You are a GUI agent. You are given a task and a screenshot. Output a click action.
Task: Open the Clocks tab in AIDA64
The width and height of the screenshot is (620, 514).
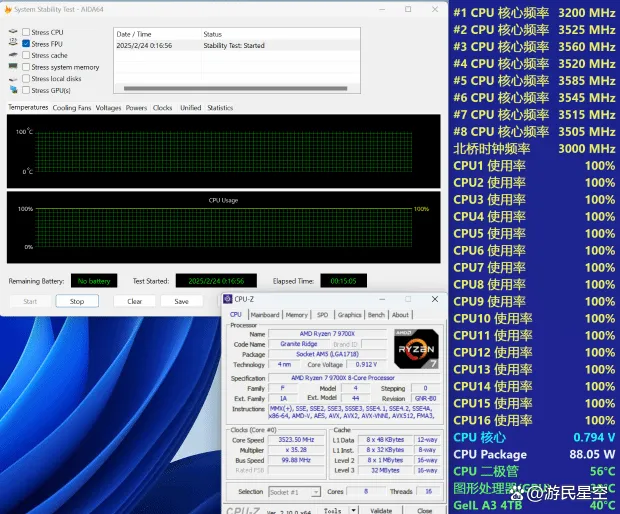(x=163, y=108)
